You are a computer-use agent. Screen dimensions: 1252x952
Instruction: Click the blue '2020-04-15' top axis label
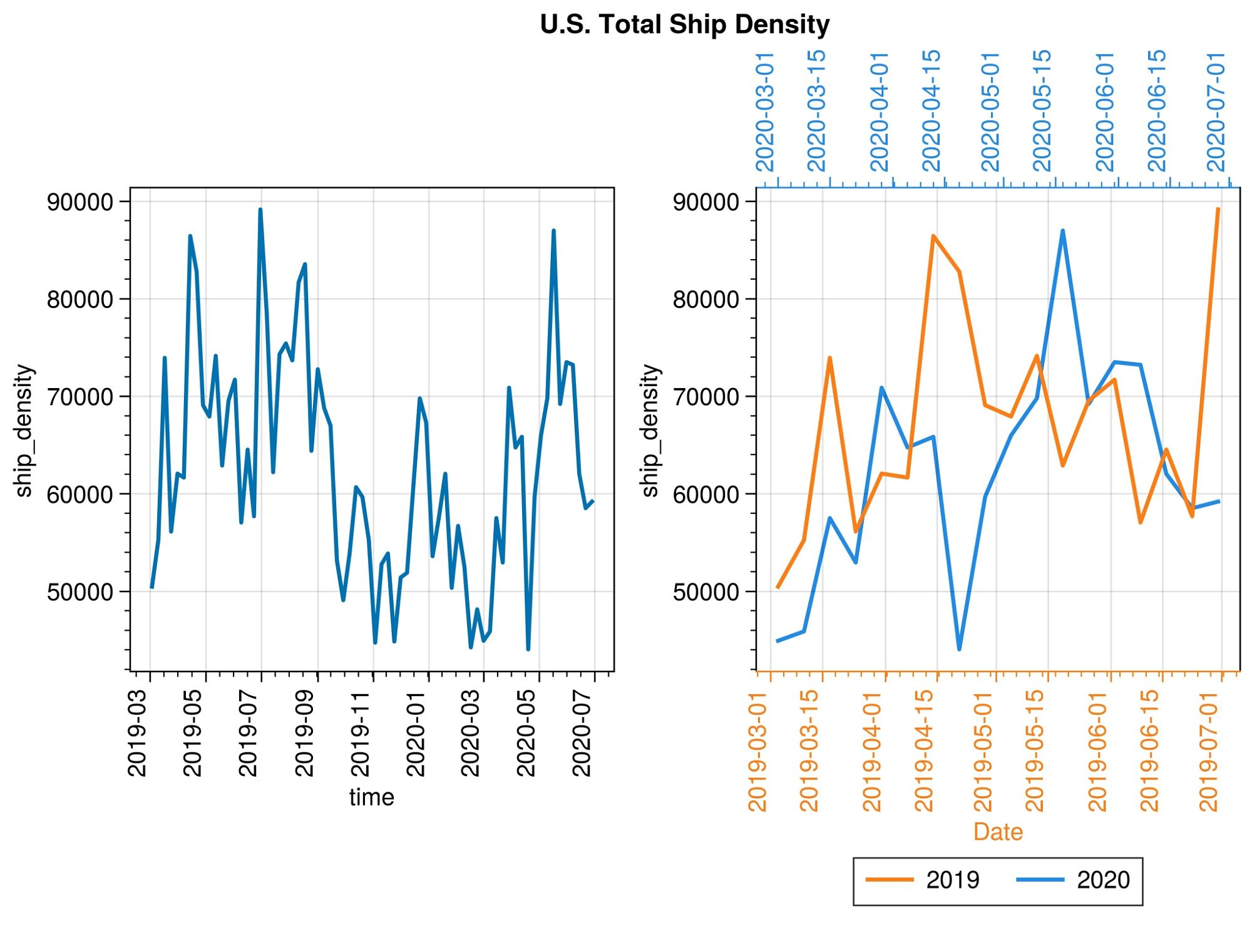click(x=931, y=111)
